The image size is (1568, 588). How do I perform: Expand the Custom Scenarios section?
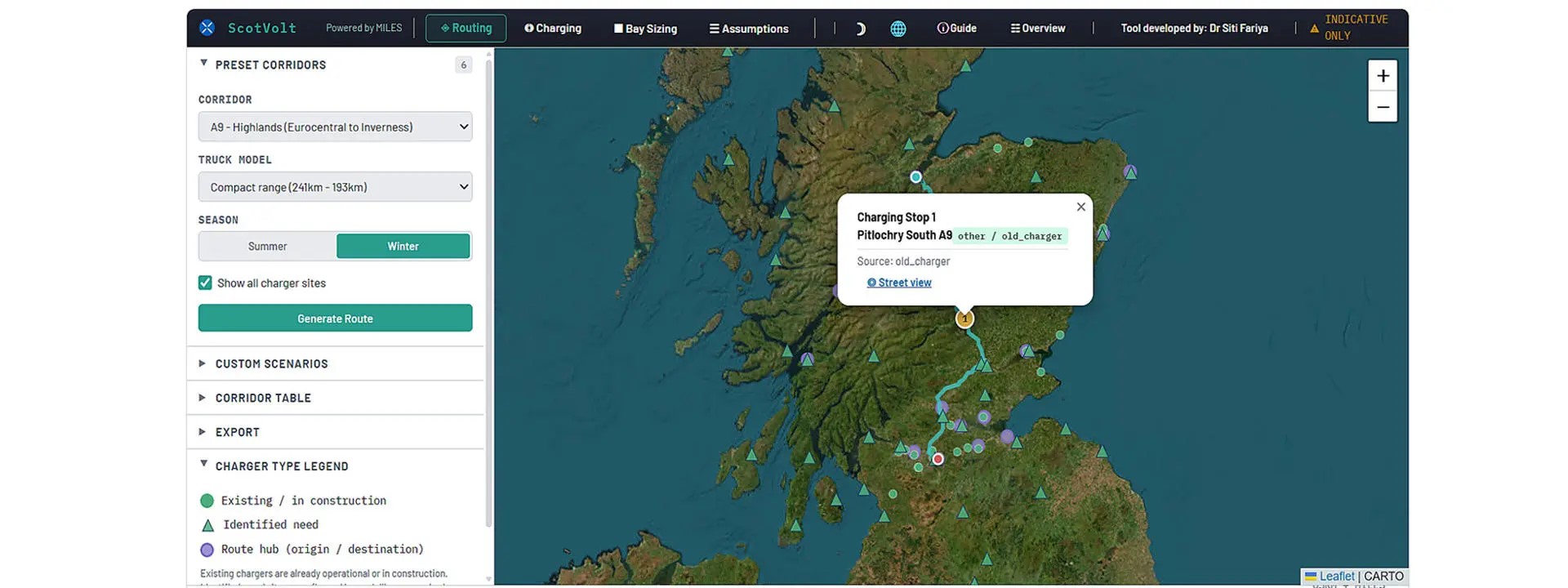(x=336, y=363)
